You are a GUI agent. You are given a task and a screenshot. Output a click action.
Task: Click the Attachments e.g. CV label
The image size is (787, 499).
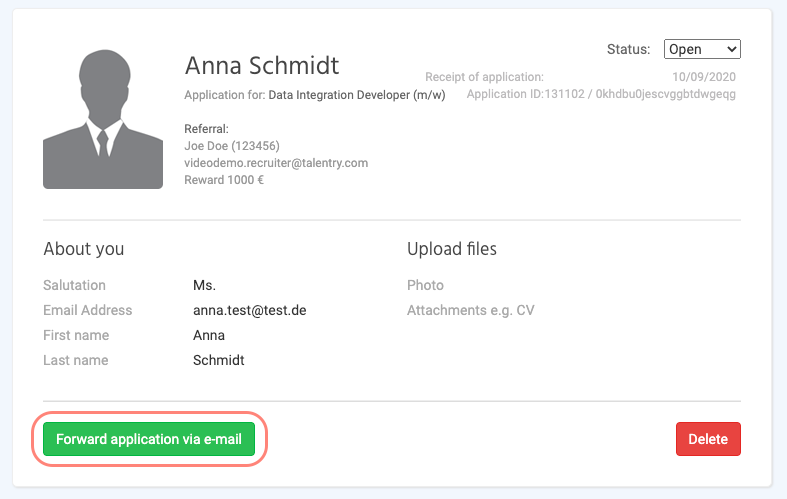point(470,310)
